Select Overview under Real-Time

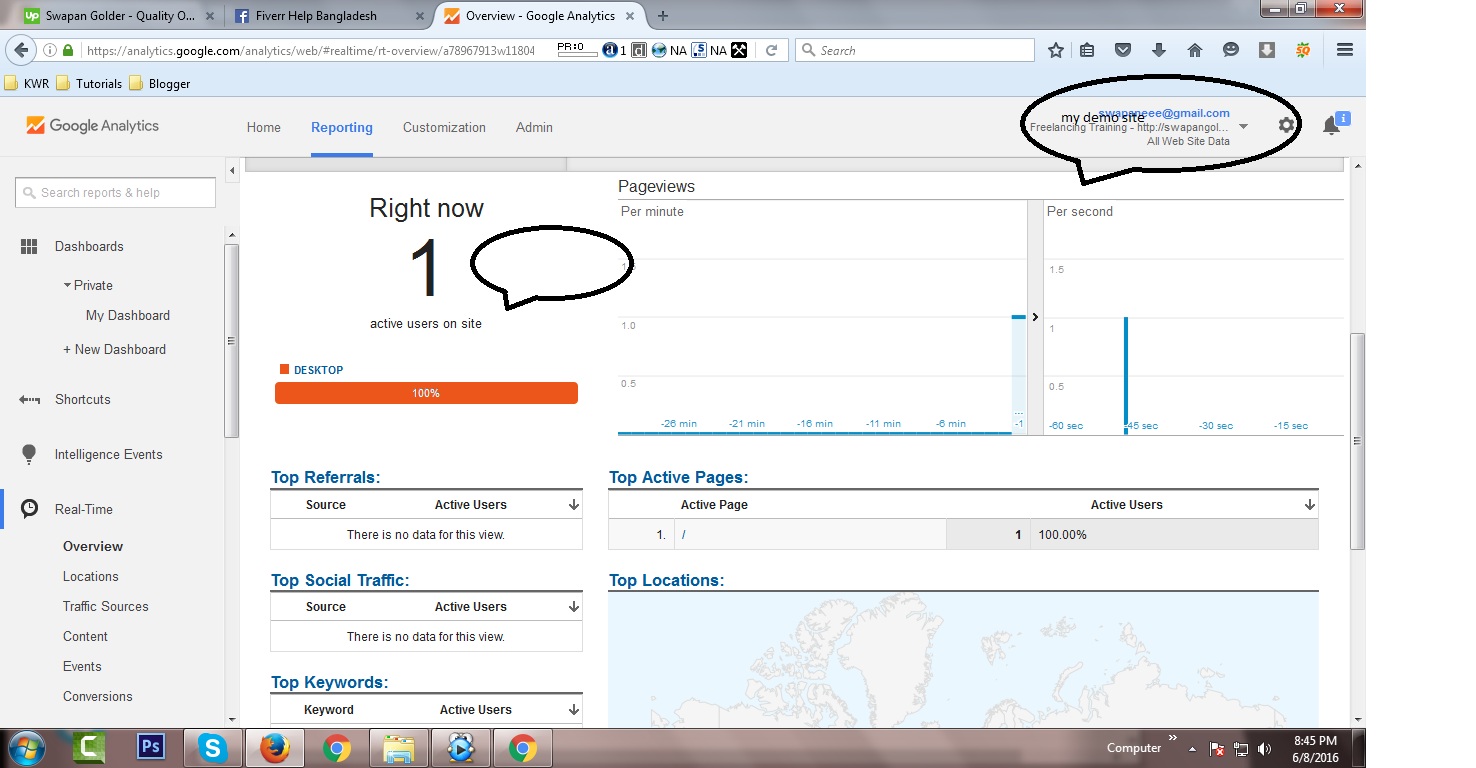point(93,546)
